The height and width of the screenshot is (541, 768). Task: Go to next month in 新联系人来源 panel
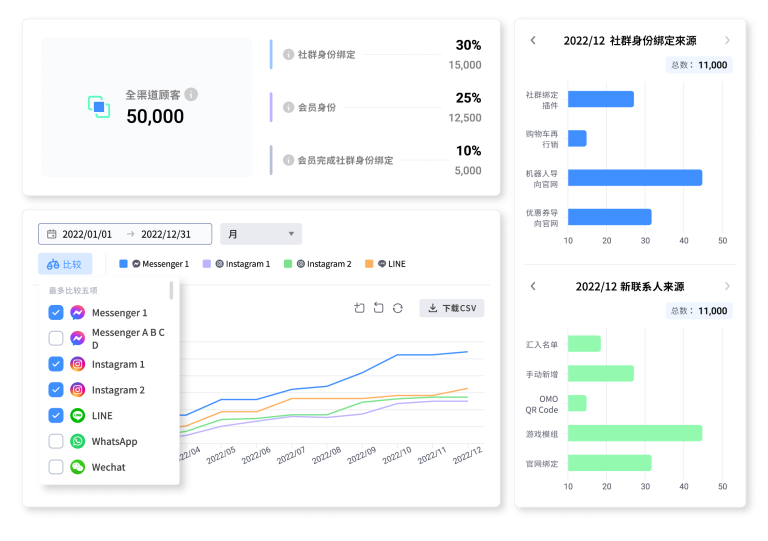click(x=727, y=286)
